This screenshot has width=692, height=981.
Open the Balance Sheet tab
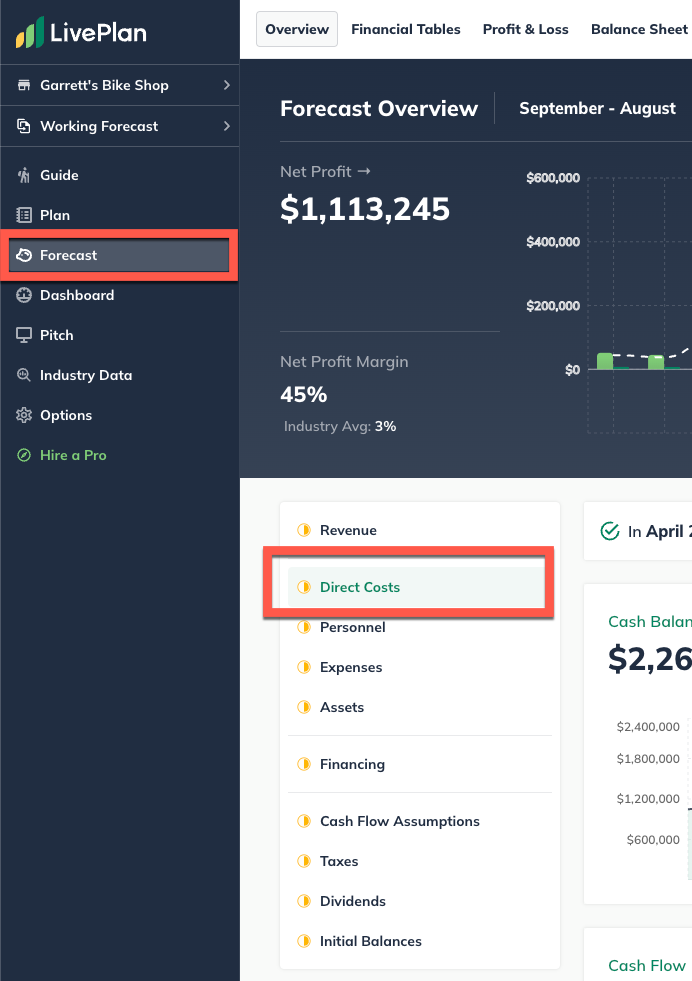(639, 29)
